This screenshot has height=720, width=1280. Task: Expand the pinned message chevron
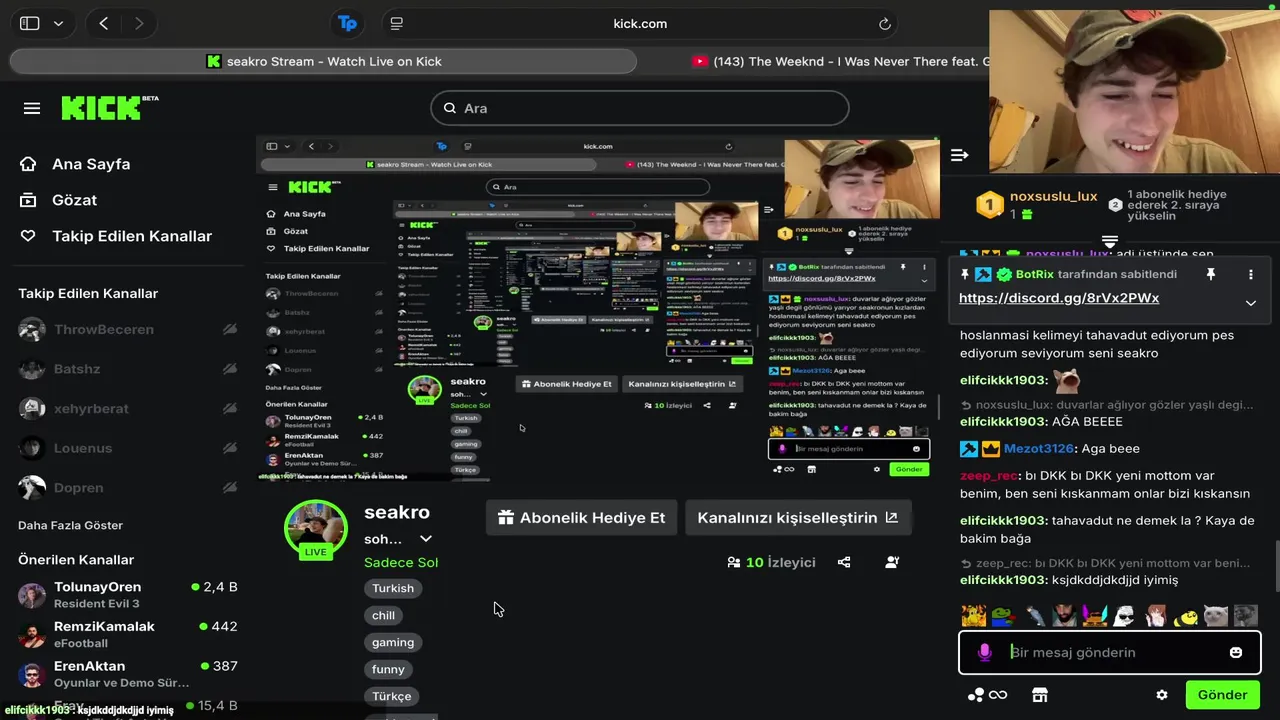[1250, 303]
